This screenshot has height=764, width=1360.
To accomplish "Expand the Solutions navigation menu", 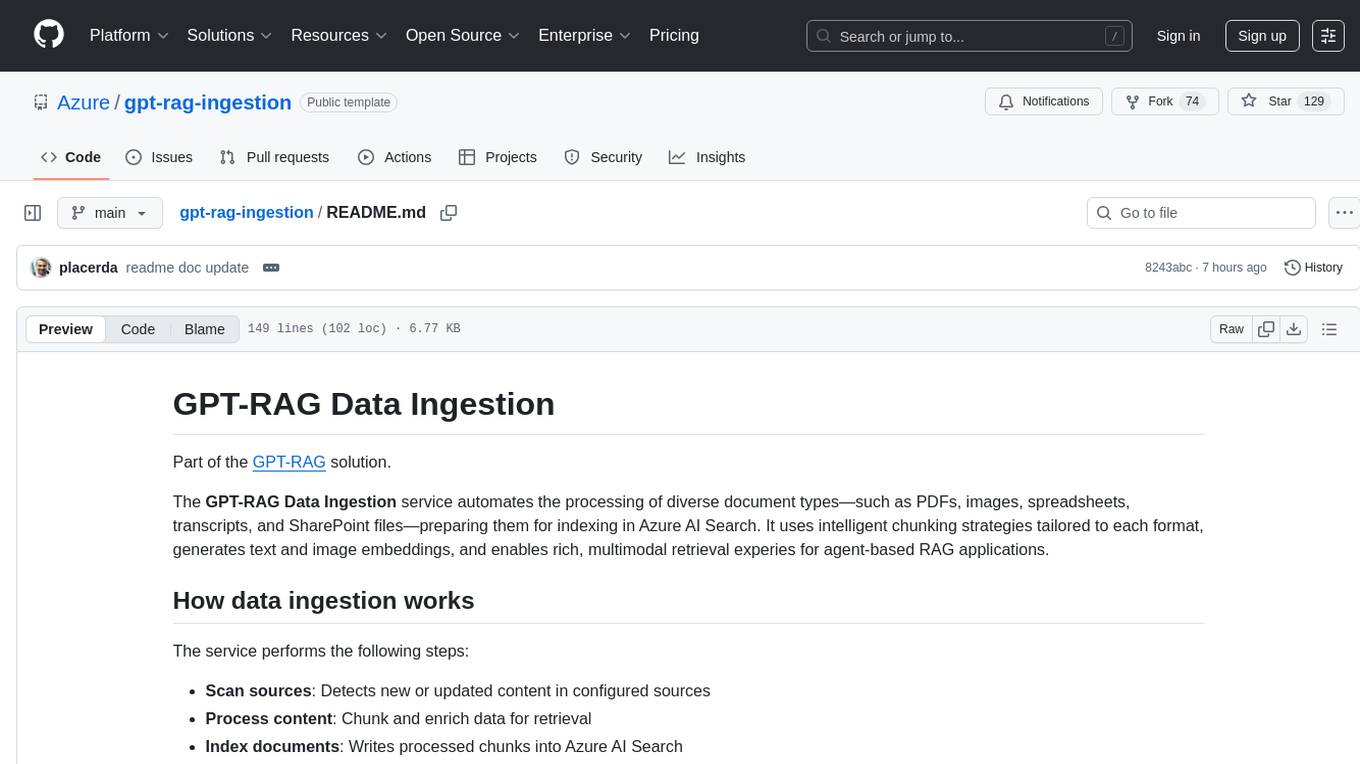I will pyautogui.click(x=230, y=35).
